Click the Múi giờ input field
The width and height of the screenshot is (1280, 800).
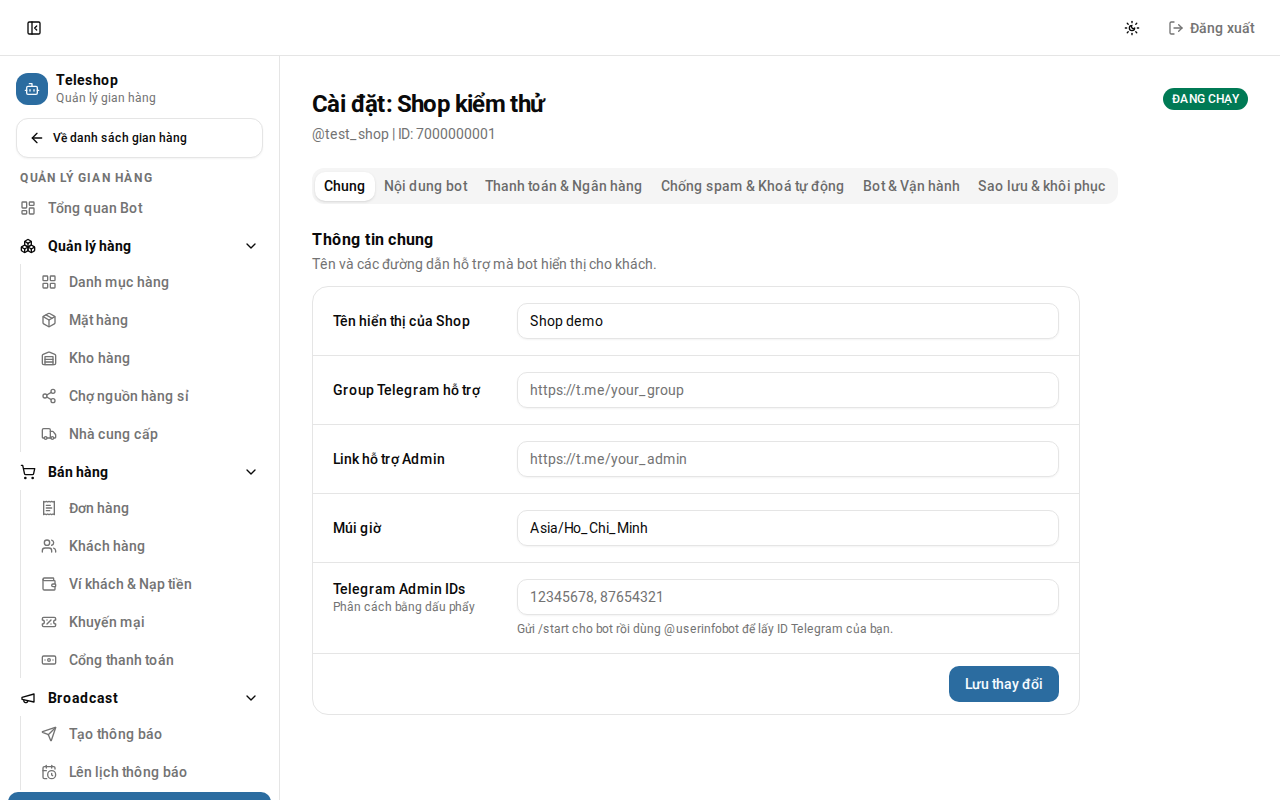(x=788, y=528)
